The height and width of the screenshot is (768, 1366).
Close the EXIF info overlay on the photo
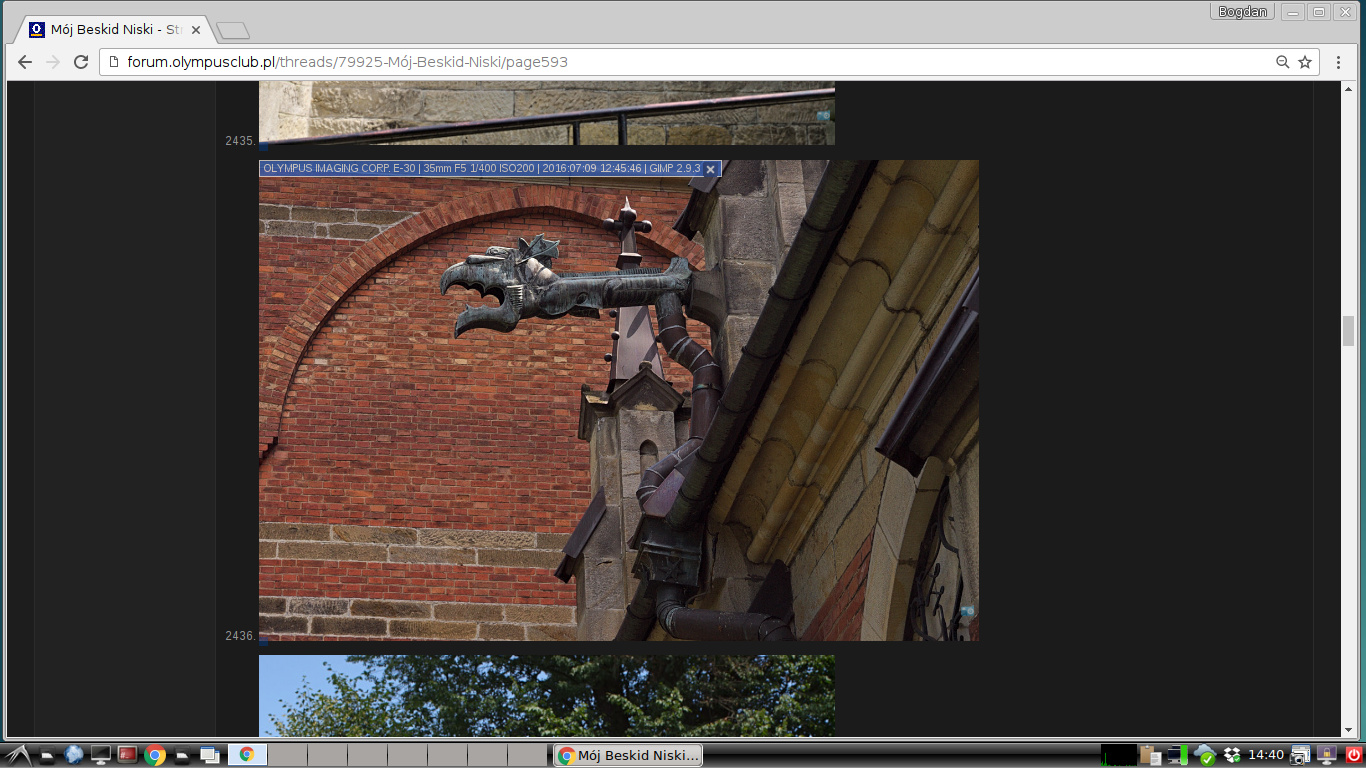point(710,169)
